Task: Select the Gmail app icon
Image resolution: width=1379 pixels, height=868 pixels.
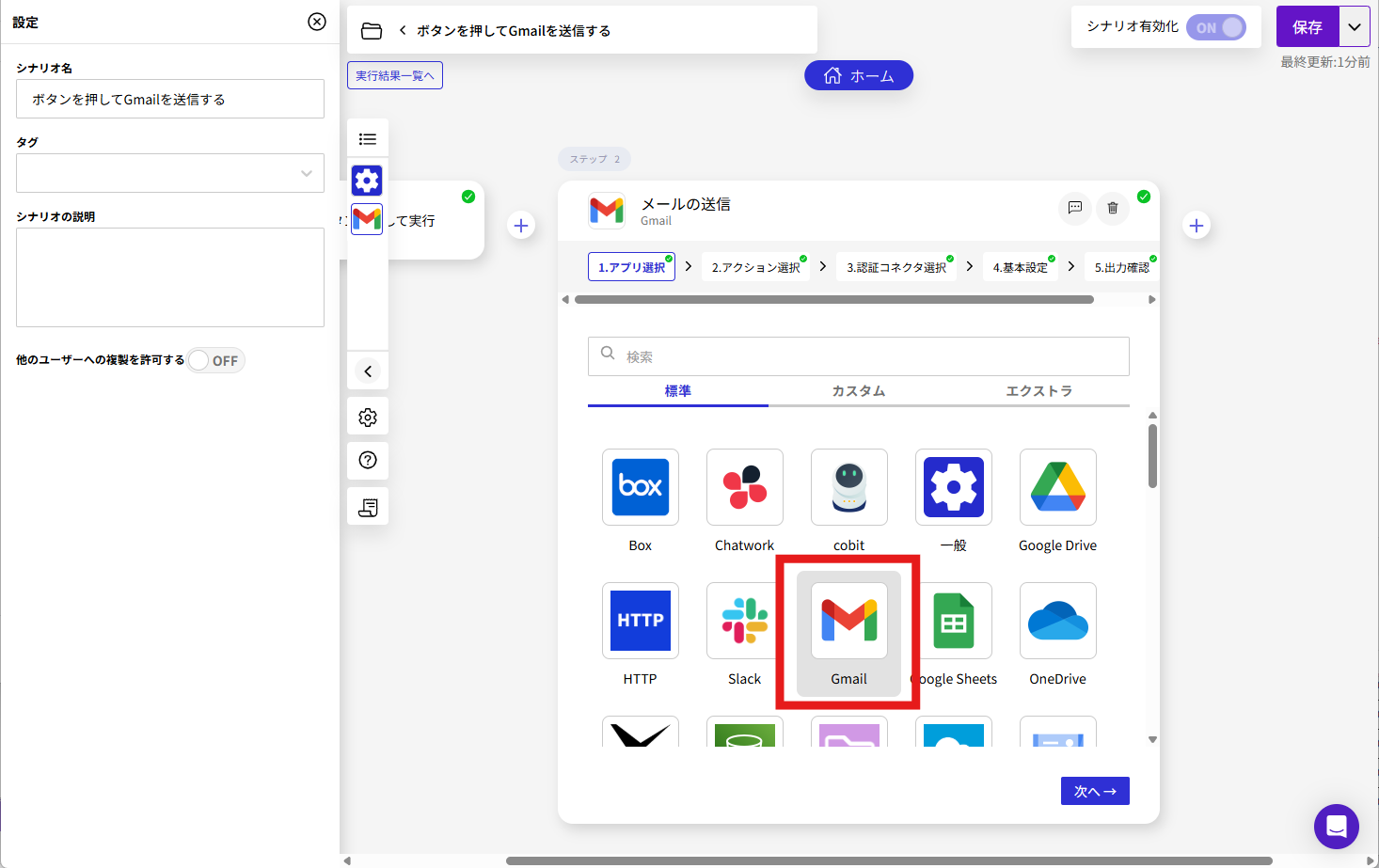Action: click(848, 621)
